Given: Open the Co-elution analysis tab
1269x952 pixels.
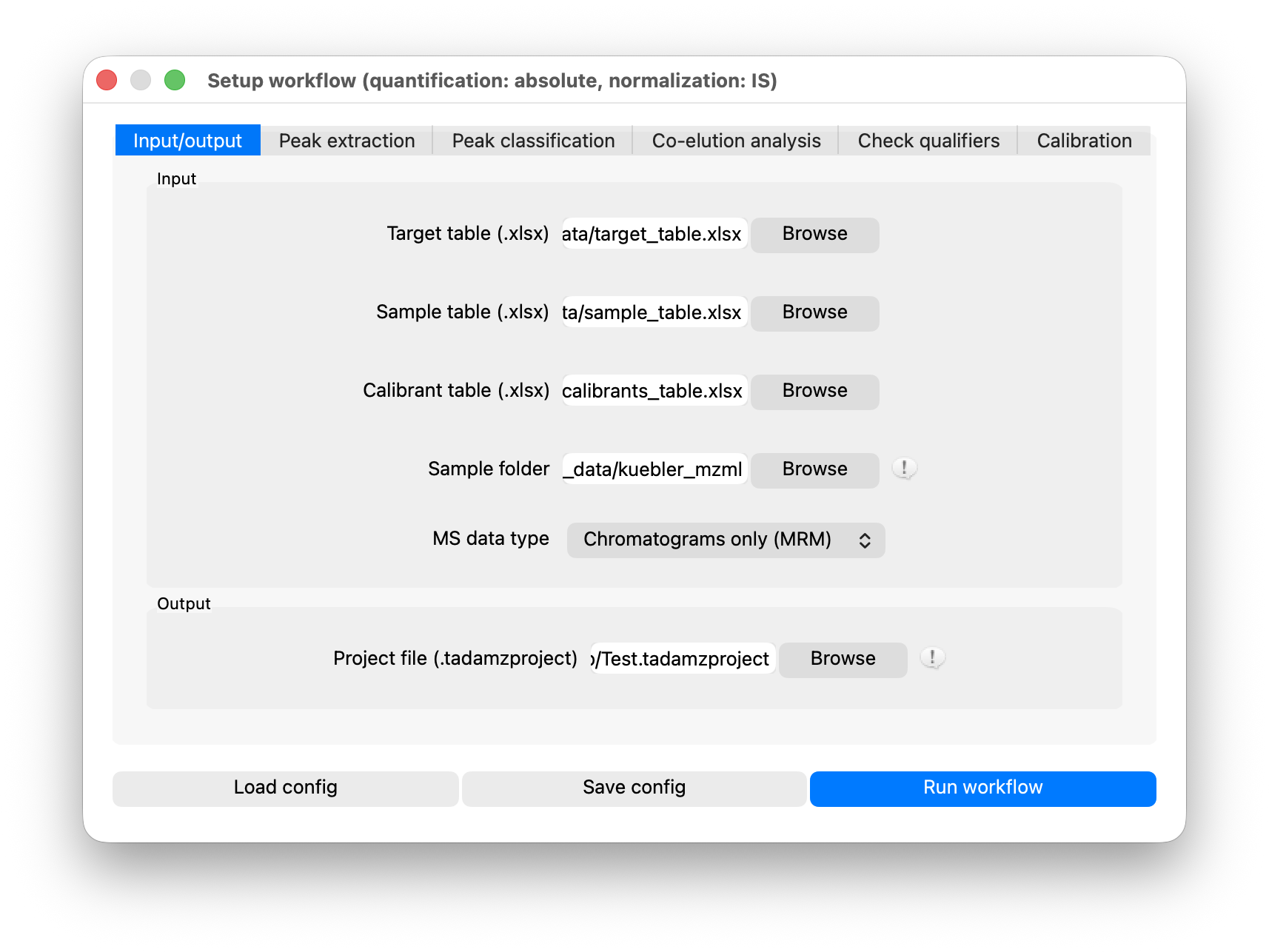Looking at the screenshot, I should (736, 141).
